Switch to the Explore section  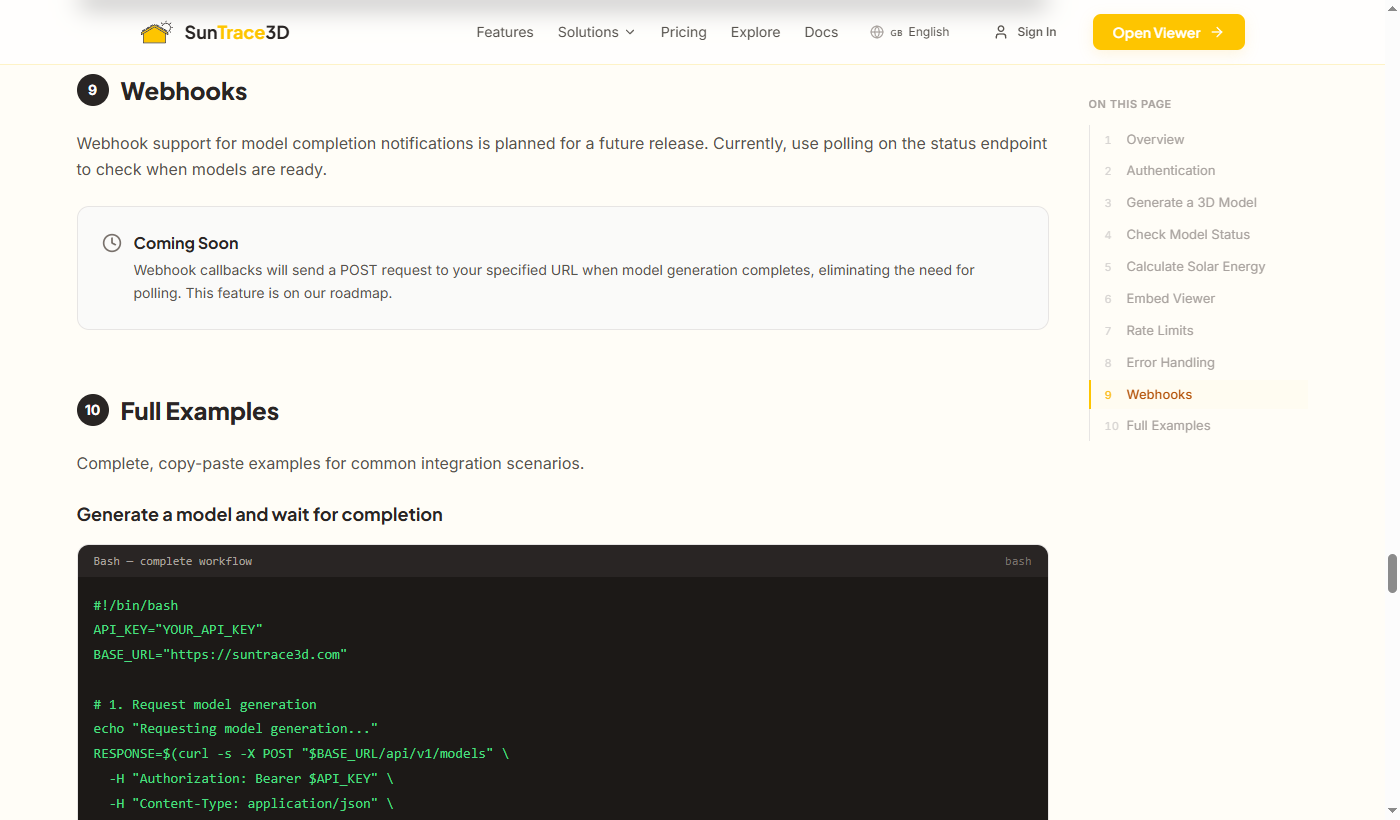coord(755,31)
